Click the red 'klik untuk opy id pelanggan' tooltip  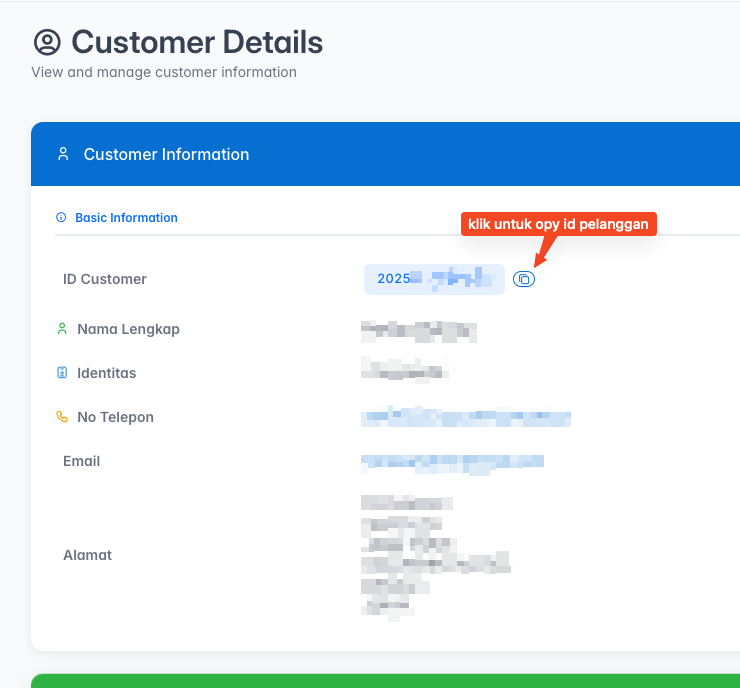[558, 225]
